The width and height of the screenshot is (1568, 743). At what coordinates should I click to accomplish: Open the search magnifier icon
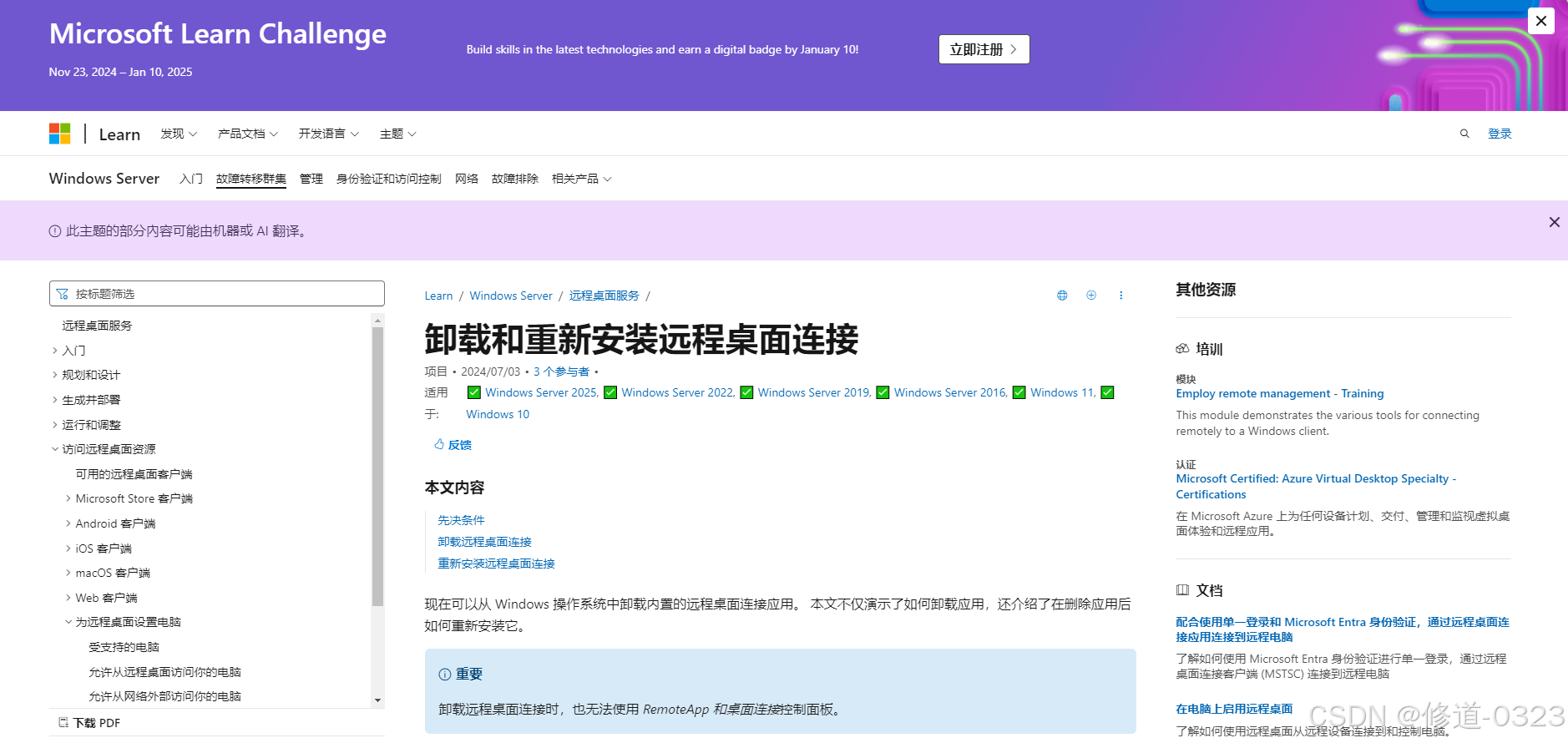point(1464,134)
